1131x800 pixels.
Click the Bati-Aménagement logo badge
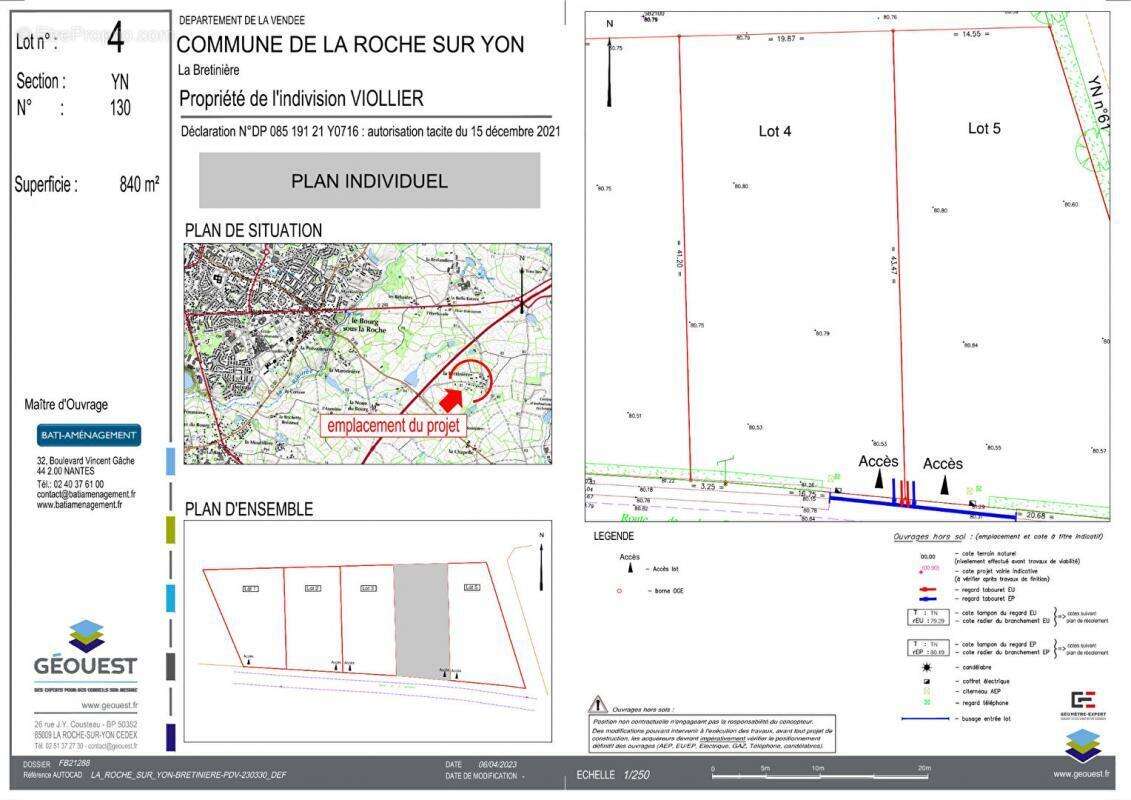[89, 435]
